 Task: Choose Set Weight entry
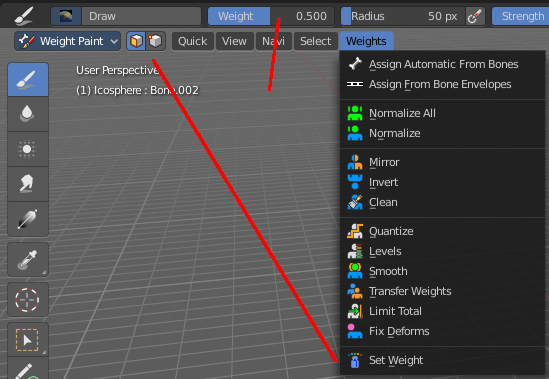[x=443, y=360]
